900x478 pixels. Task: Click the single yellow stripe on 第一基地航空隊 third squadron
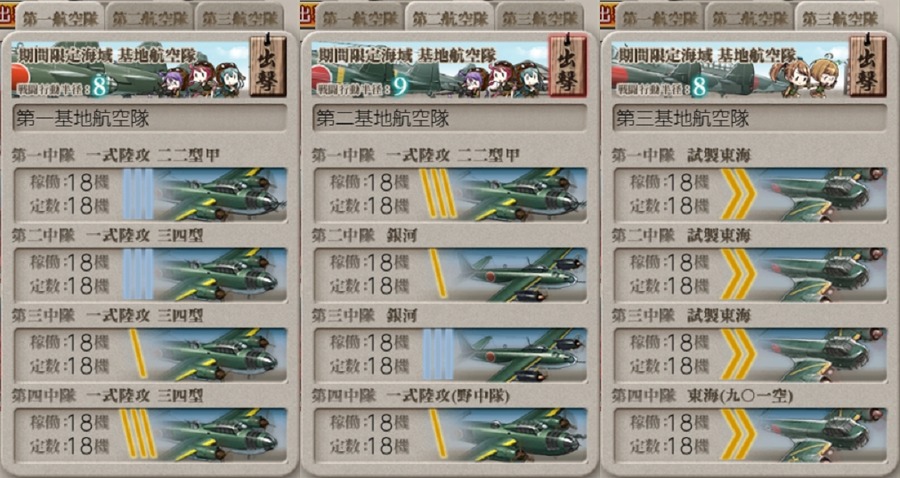(x=138, y=354)
